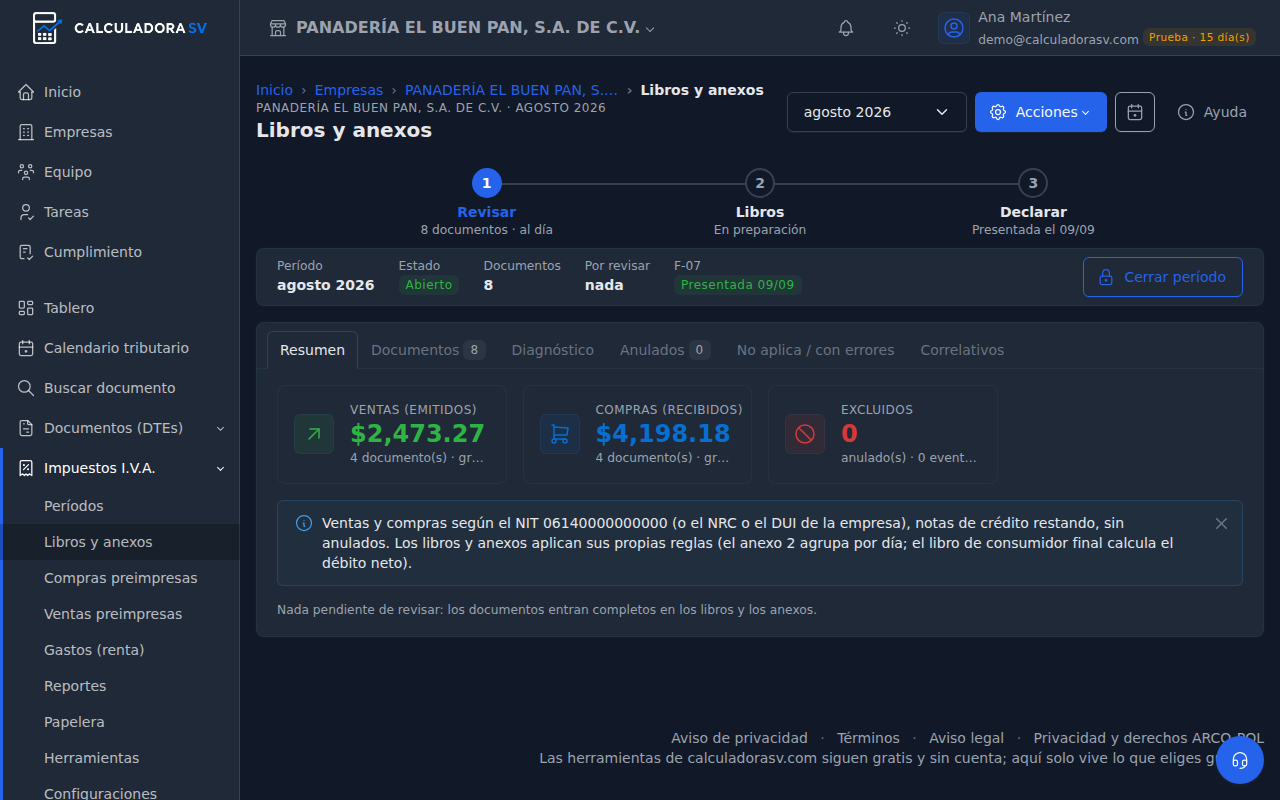Screen dimensions: 1280x800
Task: Open Configuraciones submenu item
Action: (120, 793)
